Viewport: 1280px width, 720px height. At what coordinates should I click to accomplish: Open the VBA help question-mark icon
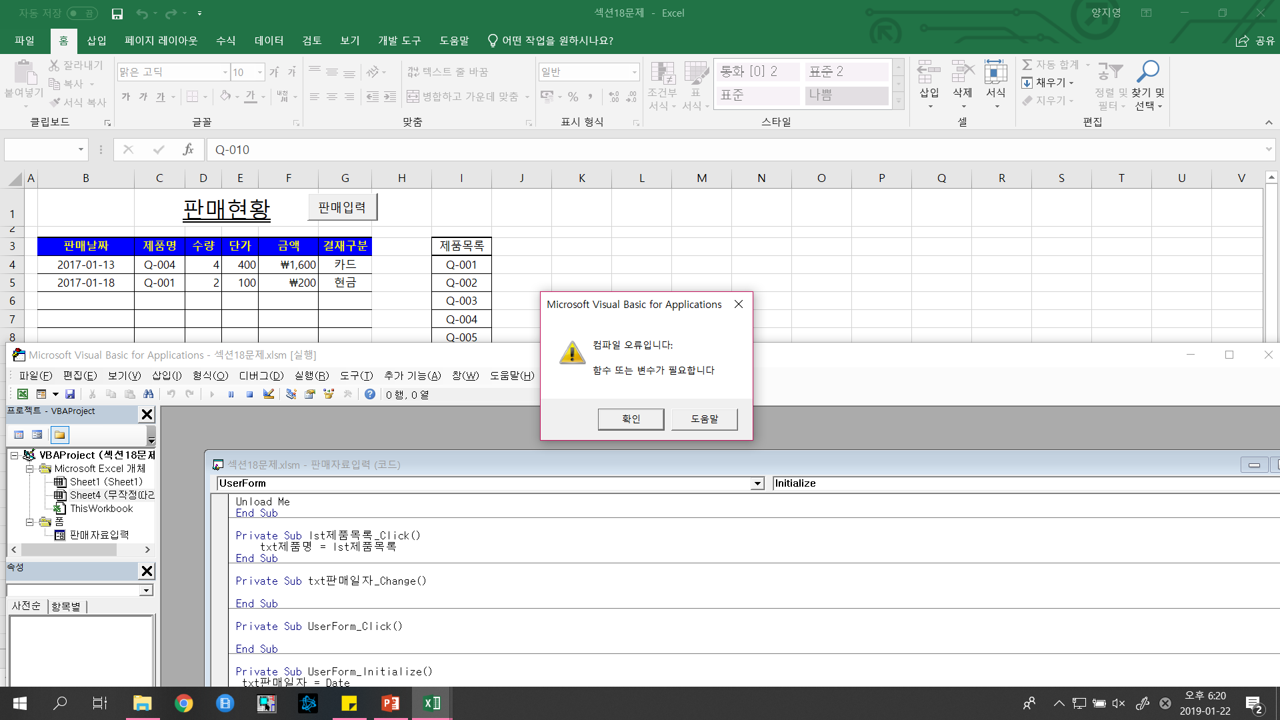click(370, 395)
